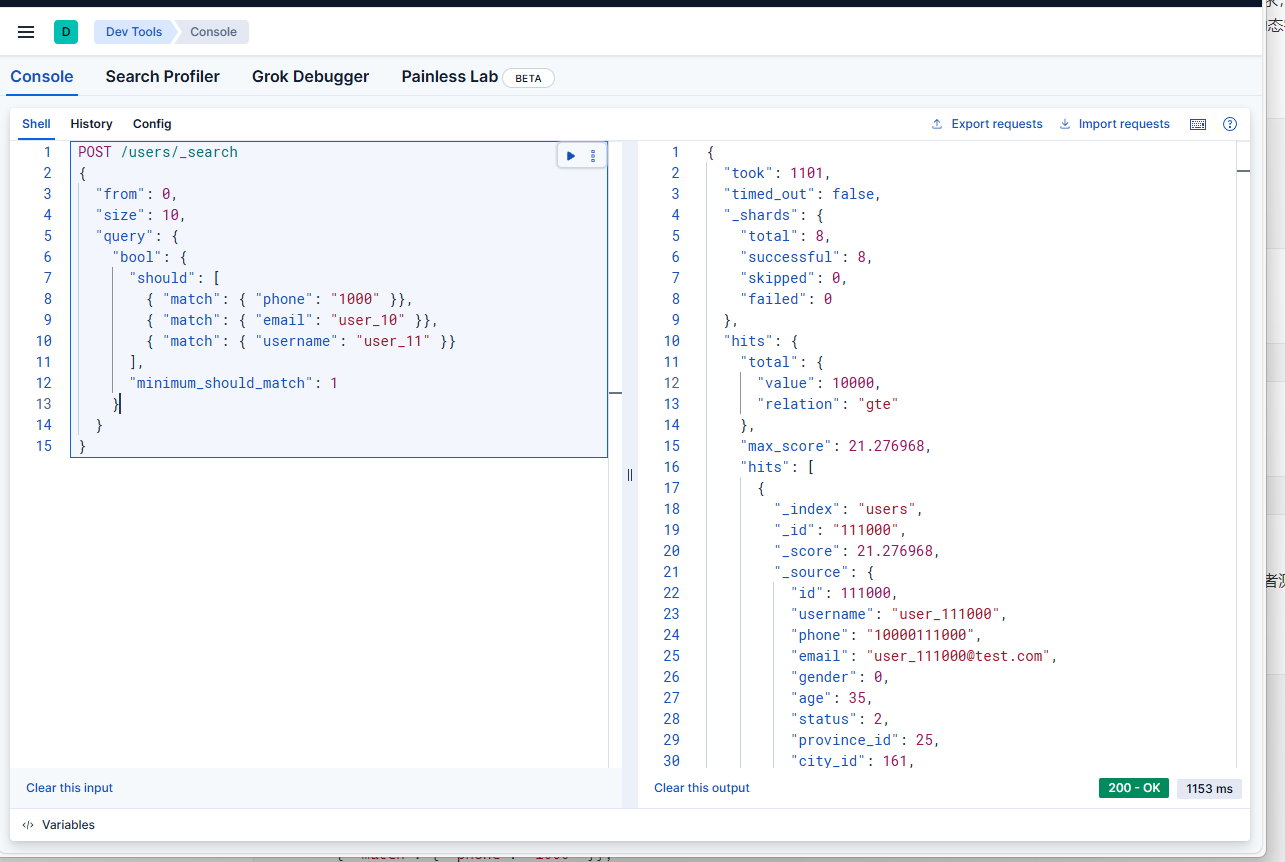Click Clear this input link
This screenshot has width=1285, height=862.
[x=69, y=788]
